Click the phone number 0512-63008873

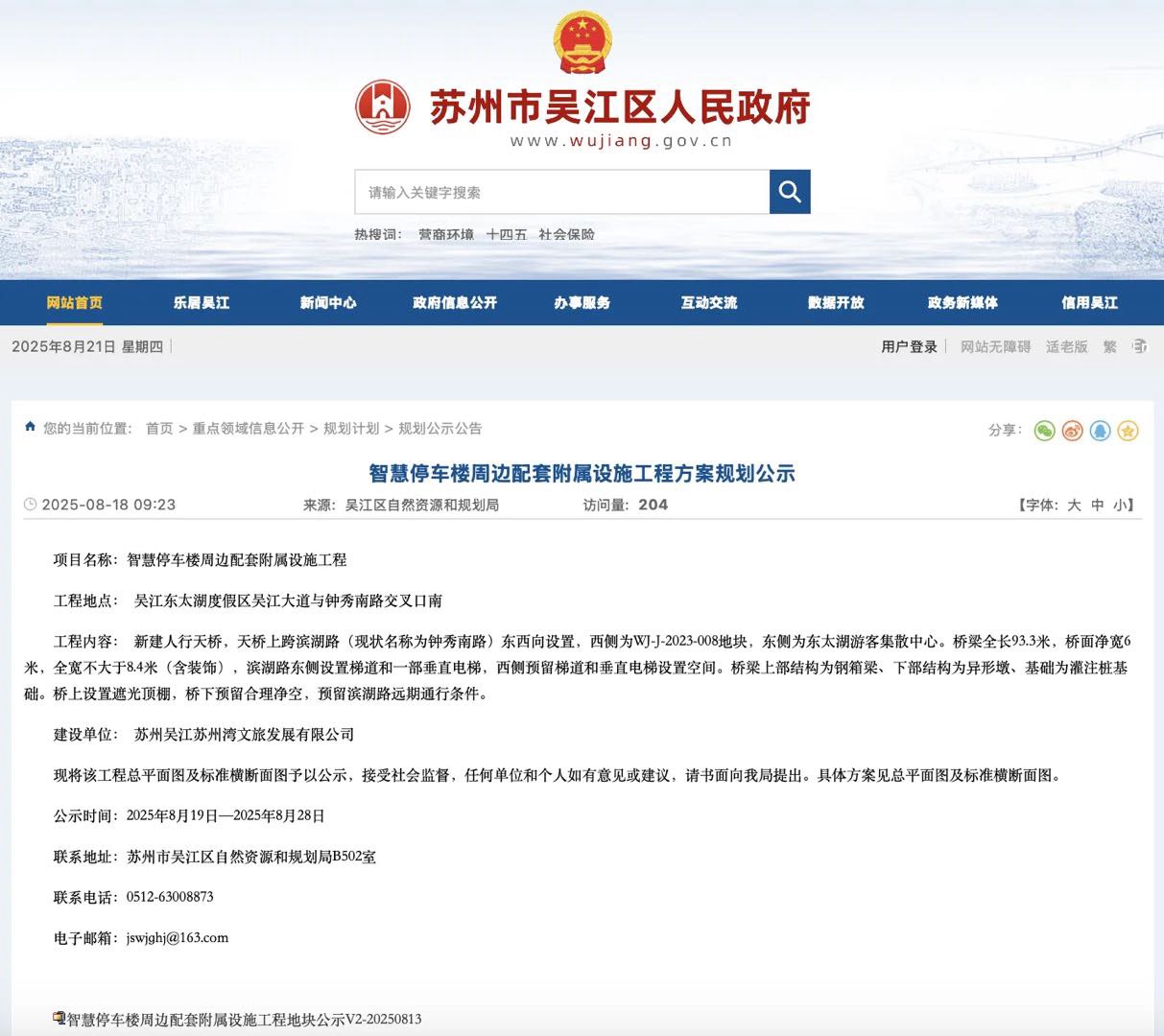[170, 897]
